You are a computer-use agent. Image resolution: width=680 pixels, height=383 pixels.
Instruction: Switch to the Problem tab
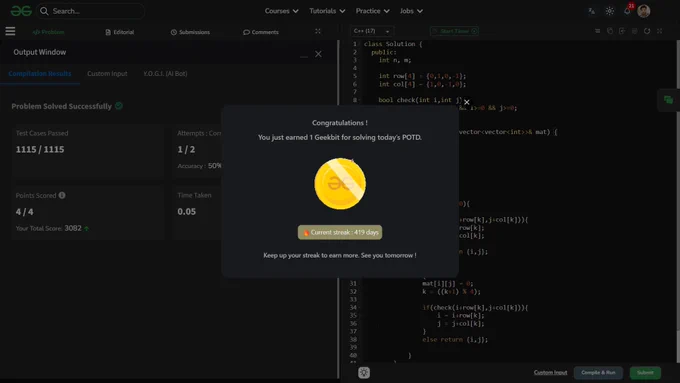pos(49,32)
